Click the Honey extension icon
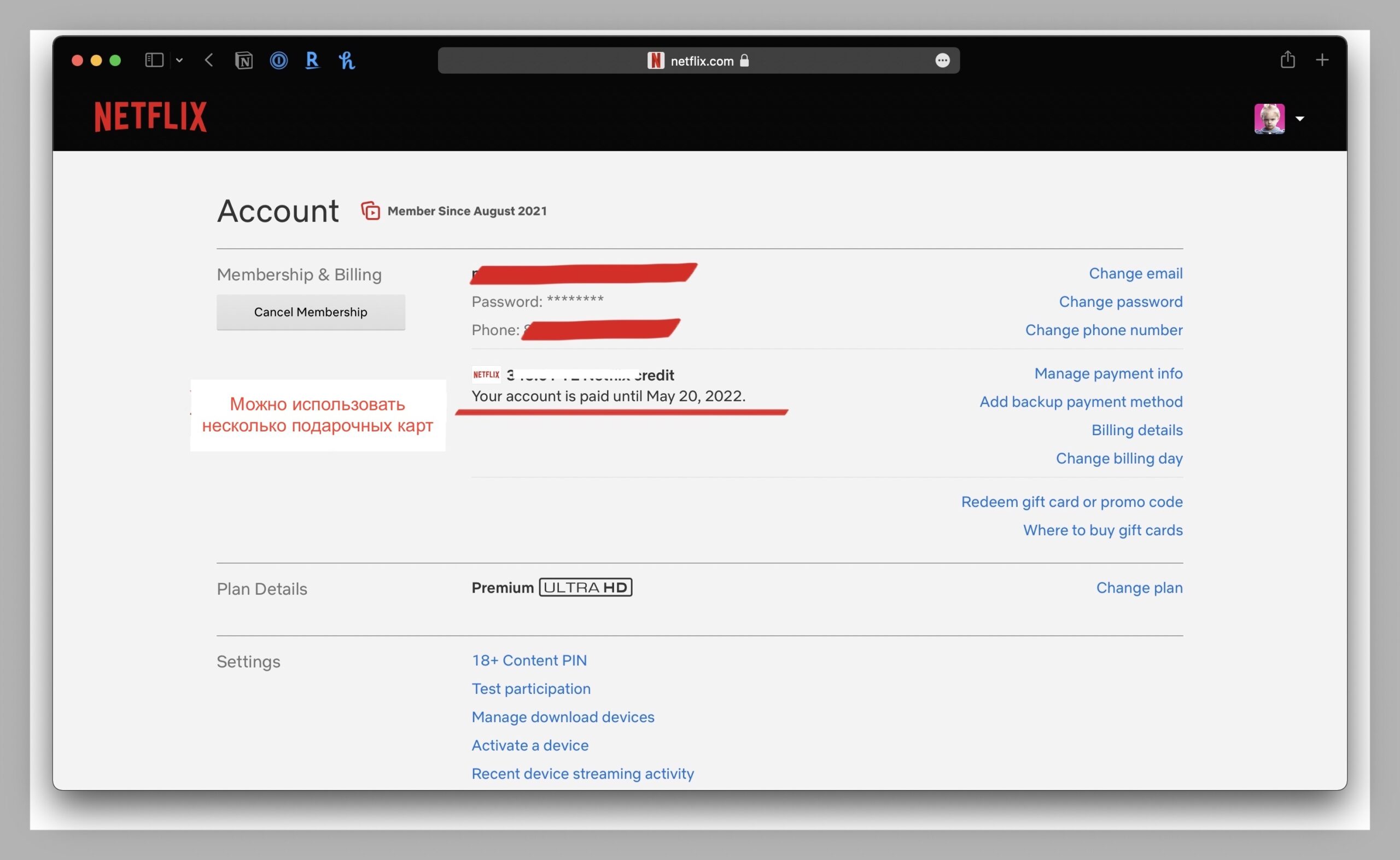 [x=346, y=60]
